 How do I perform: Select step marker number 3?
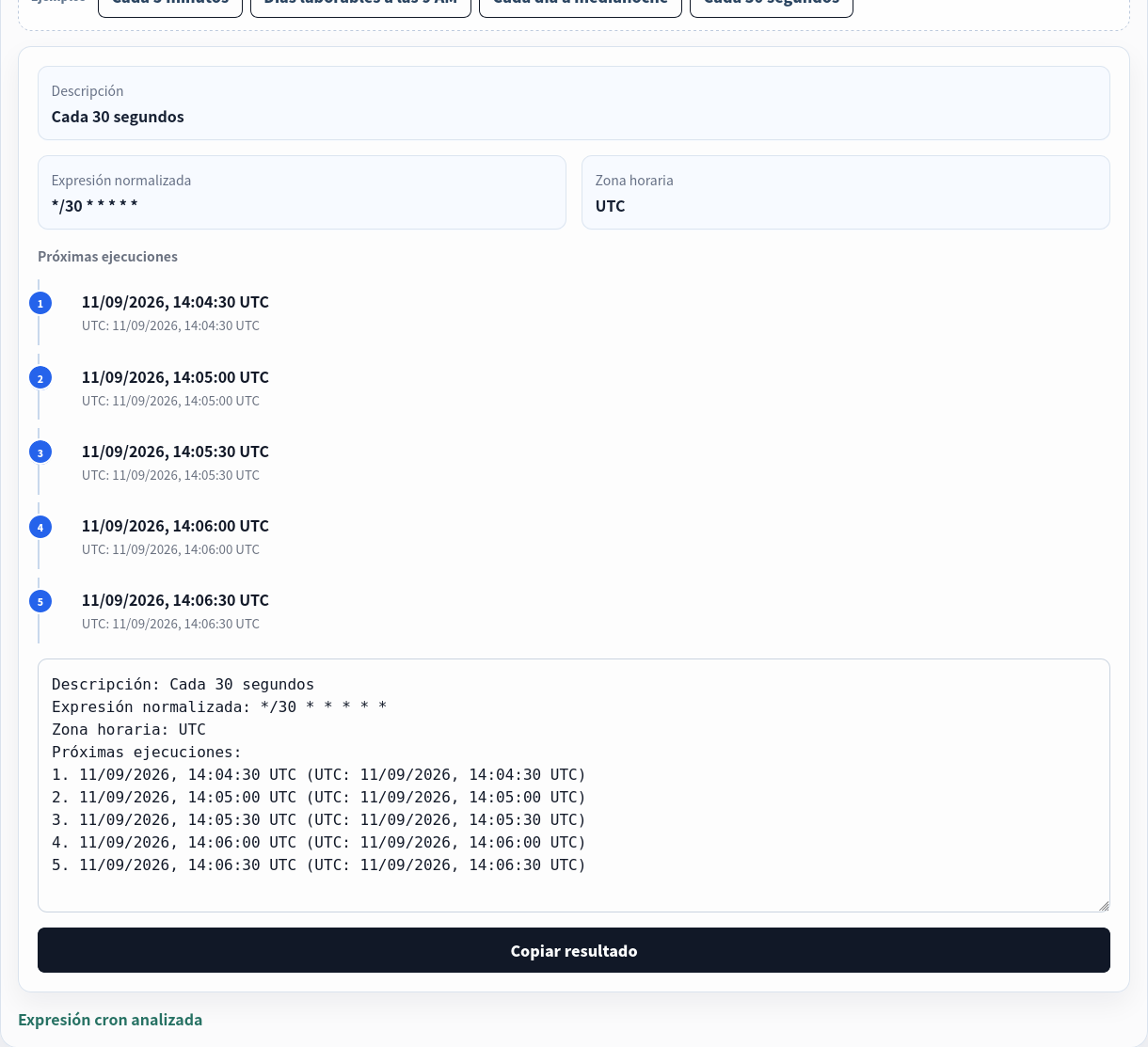click(x=40, y=452)
